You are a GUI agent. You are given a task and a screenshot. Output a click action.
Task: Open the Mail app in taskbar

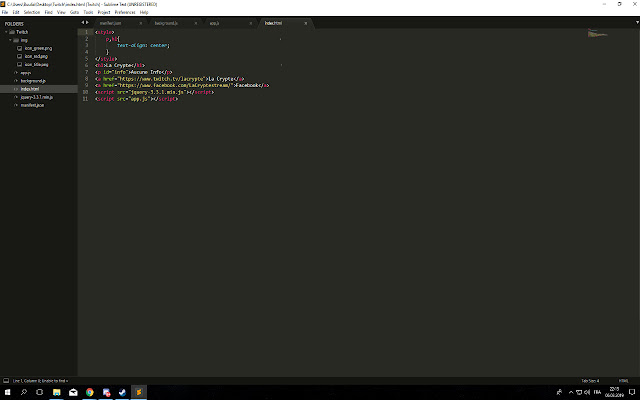click(72, 393)
